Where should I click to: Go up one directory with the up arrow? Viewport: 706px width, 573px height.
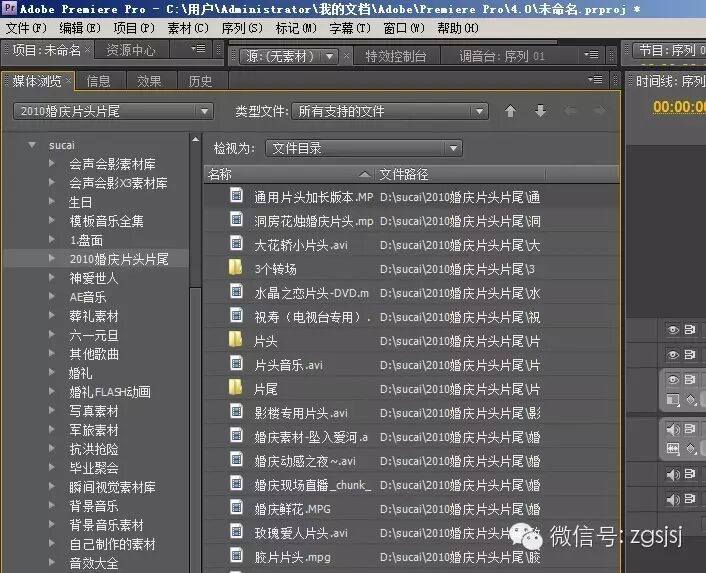pos(510,111)
